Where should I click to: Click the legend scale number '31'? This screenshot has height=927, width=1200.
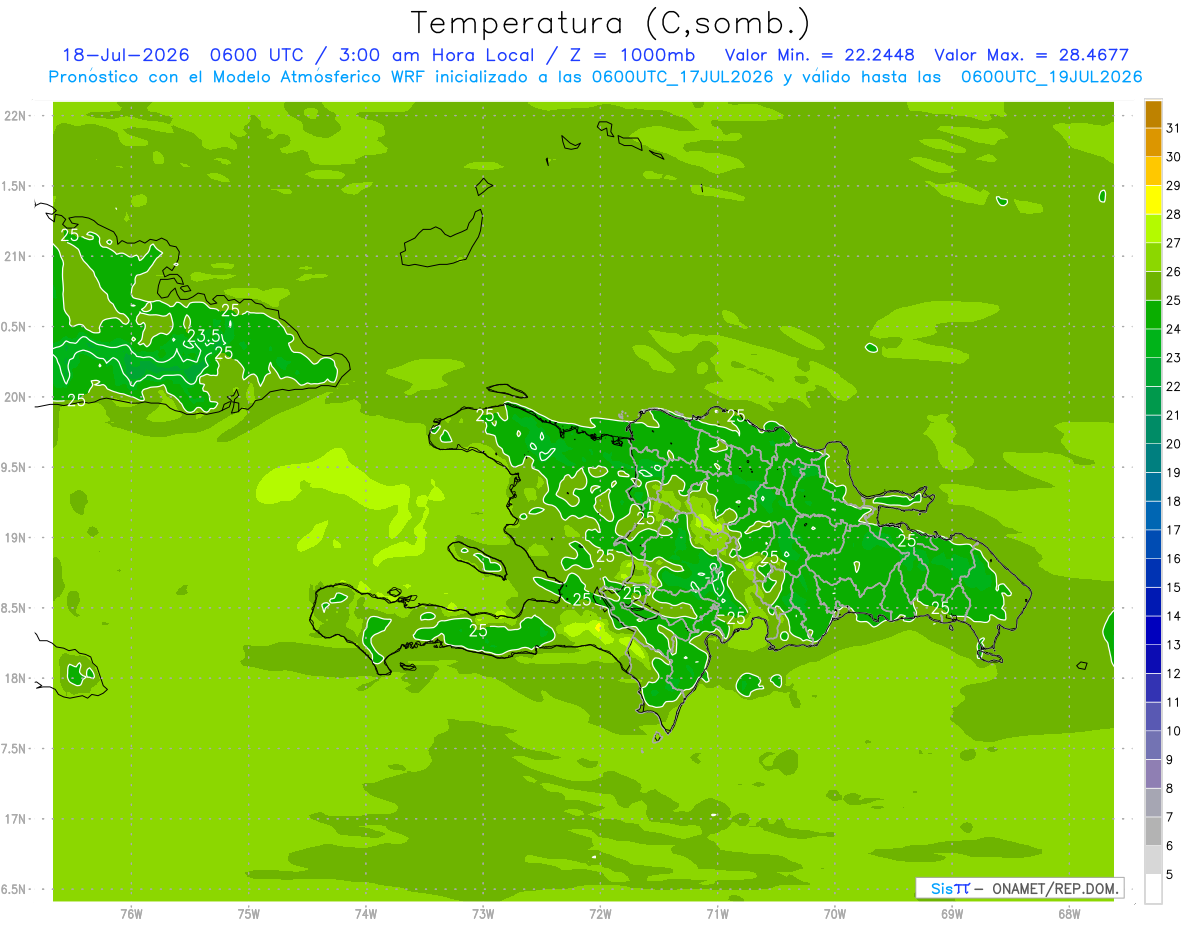(x=1173, y=128)
